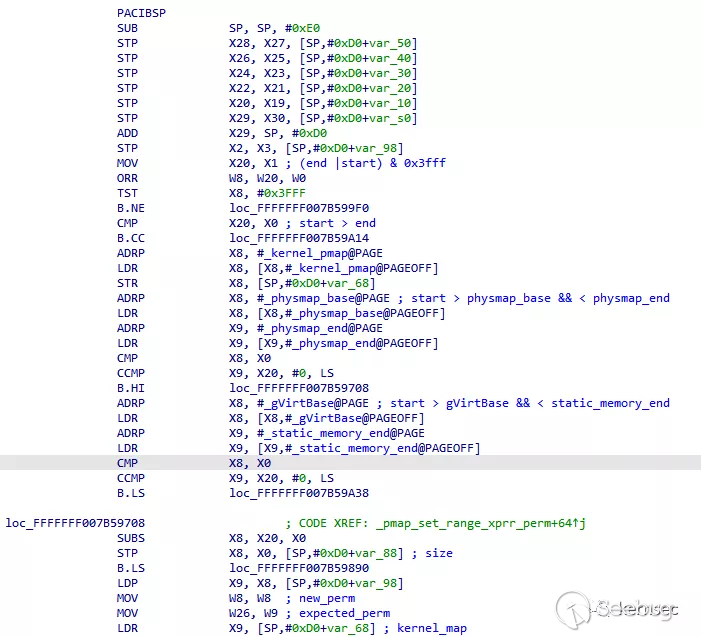Click #_physmap_end@PAGE on the ADRP line
Screen dimensions: 701x637
(x=320, y=328)
